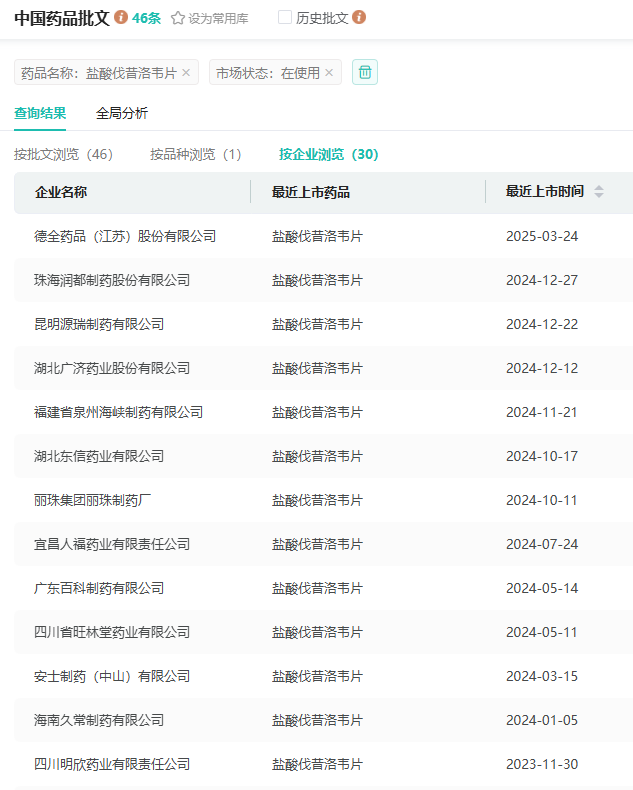This screenshot has height=790, width=633.
Task: Switch to 按品种浏览 (1) view
Action: tap(196, 154)
